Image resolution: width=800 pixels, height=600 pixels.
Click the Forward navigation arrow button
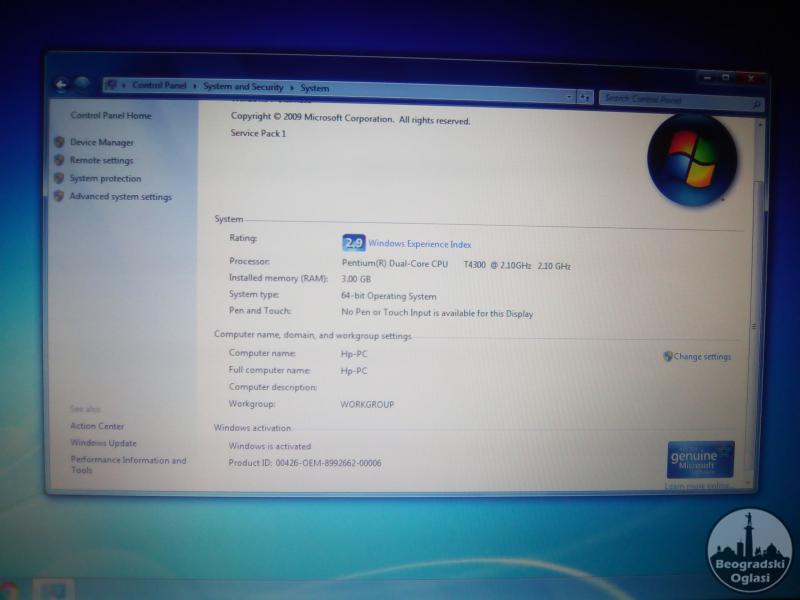82,83
